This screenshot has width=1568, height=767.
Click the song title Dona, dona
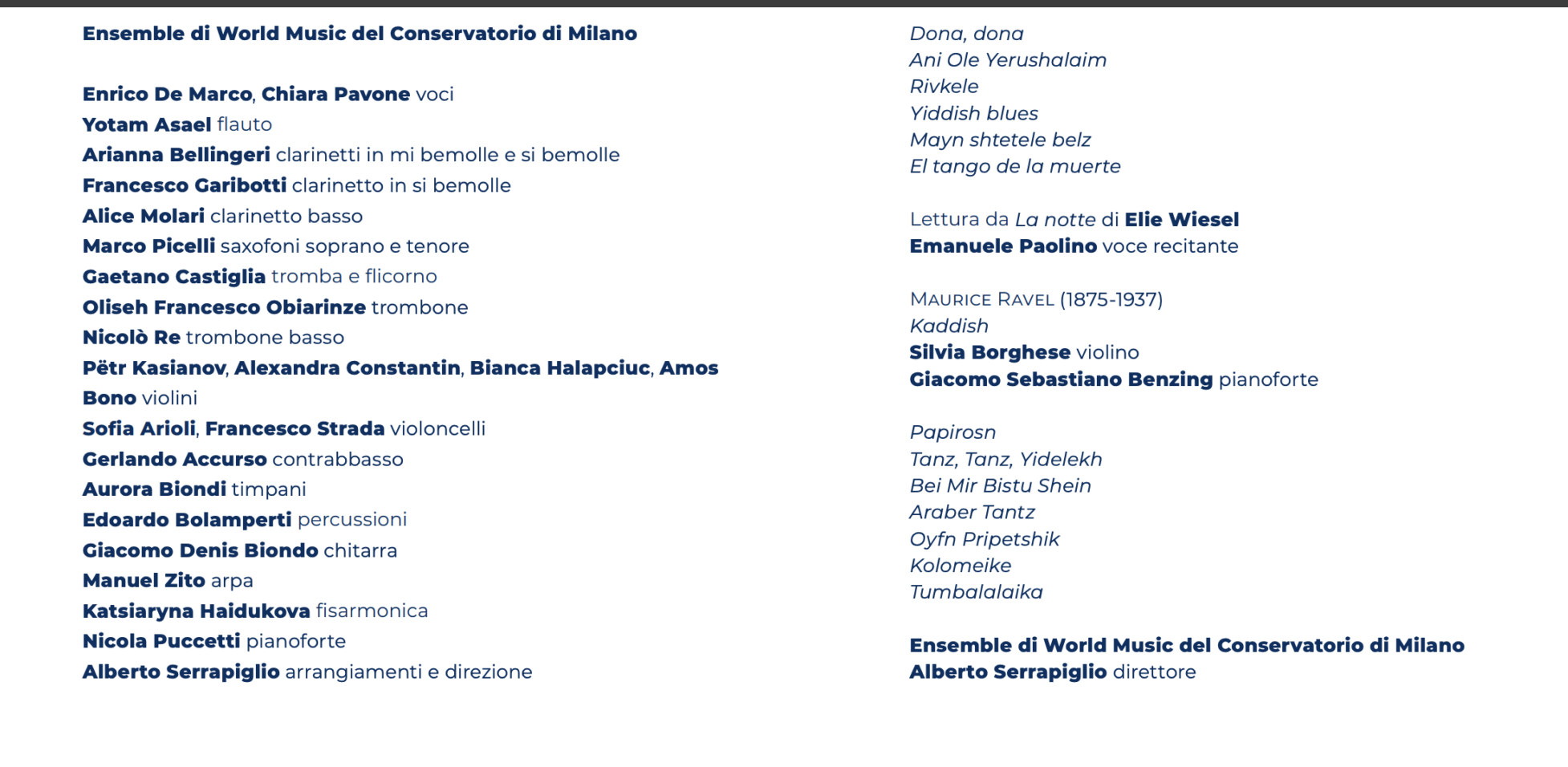pos(966,34)
